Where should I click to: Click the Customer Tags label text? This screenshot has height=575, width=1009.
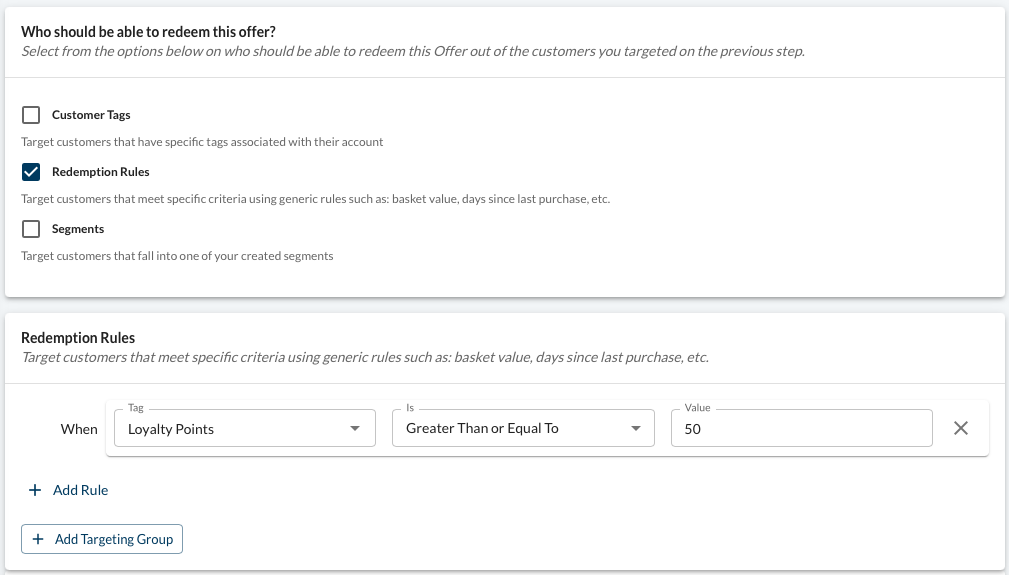click(91, 115)
